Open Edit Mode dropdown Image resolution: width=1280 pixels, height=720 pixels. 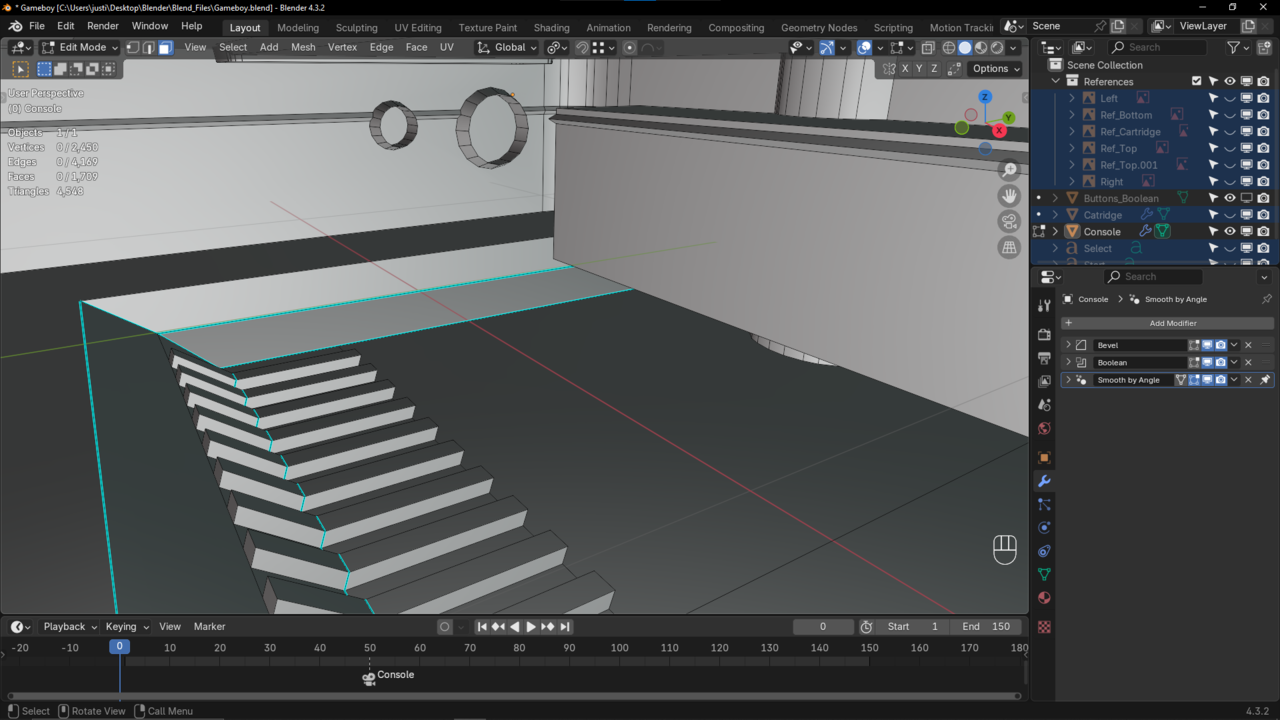(x=80, y=47)
